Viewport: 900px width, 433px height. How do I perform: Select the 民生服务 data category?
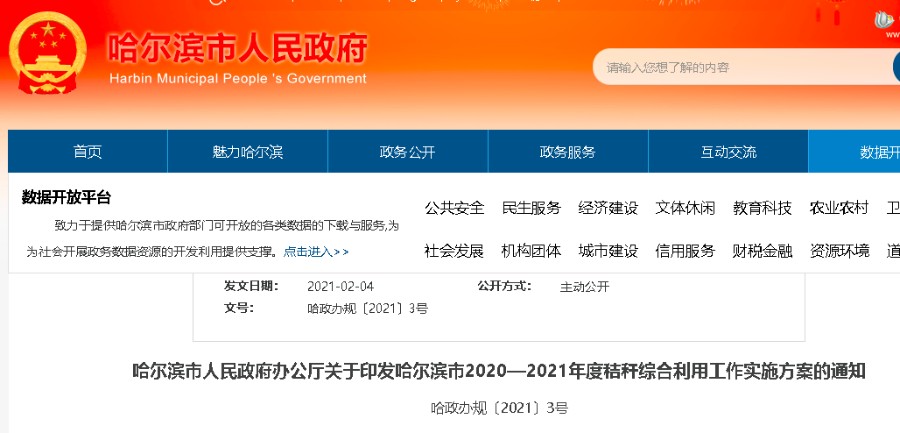pos(531,208)
